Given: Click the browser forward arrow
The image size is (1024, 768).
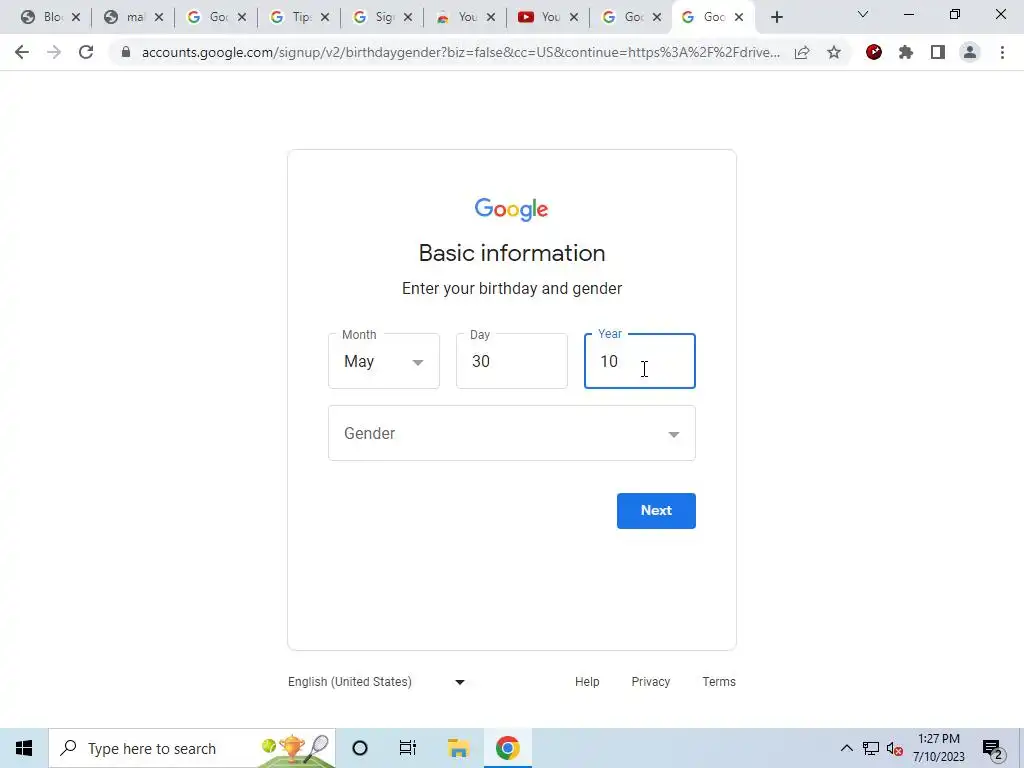Looking at the screenshot, I should point(54,52).
